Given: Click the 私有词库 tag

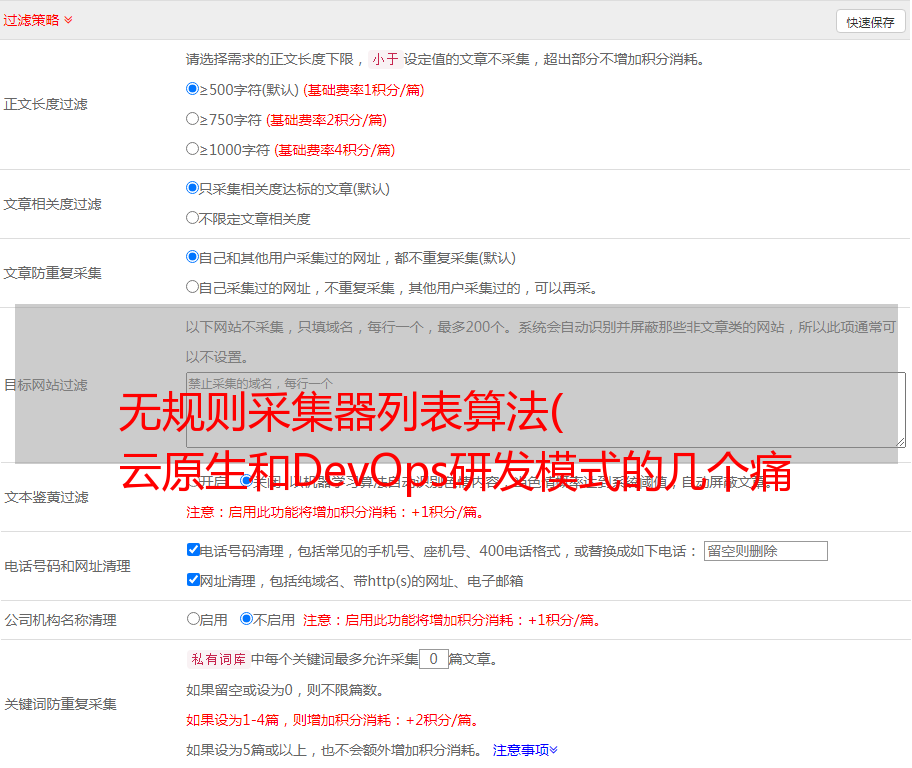Looking at the screenshot, I should click(x=216, y=659).
